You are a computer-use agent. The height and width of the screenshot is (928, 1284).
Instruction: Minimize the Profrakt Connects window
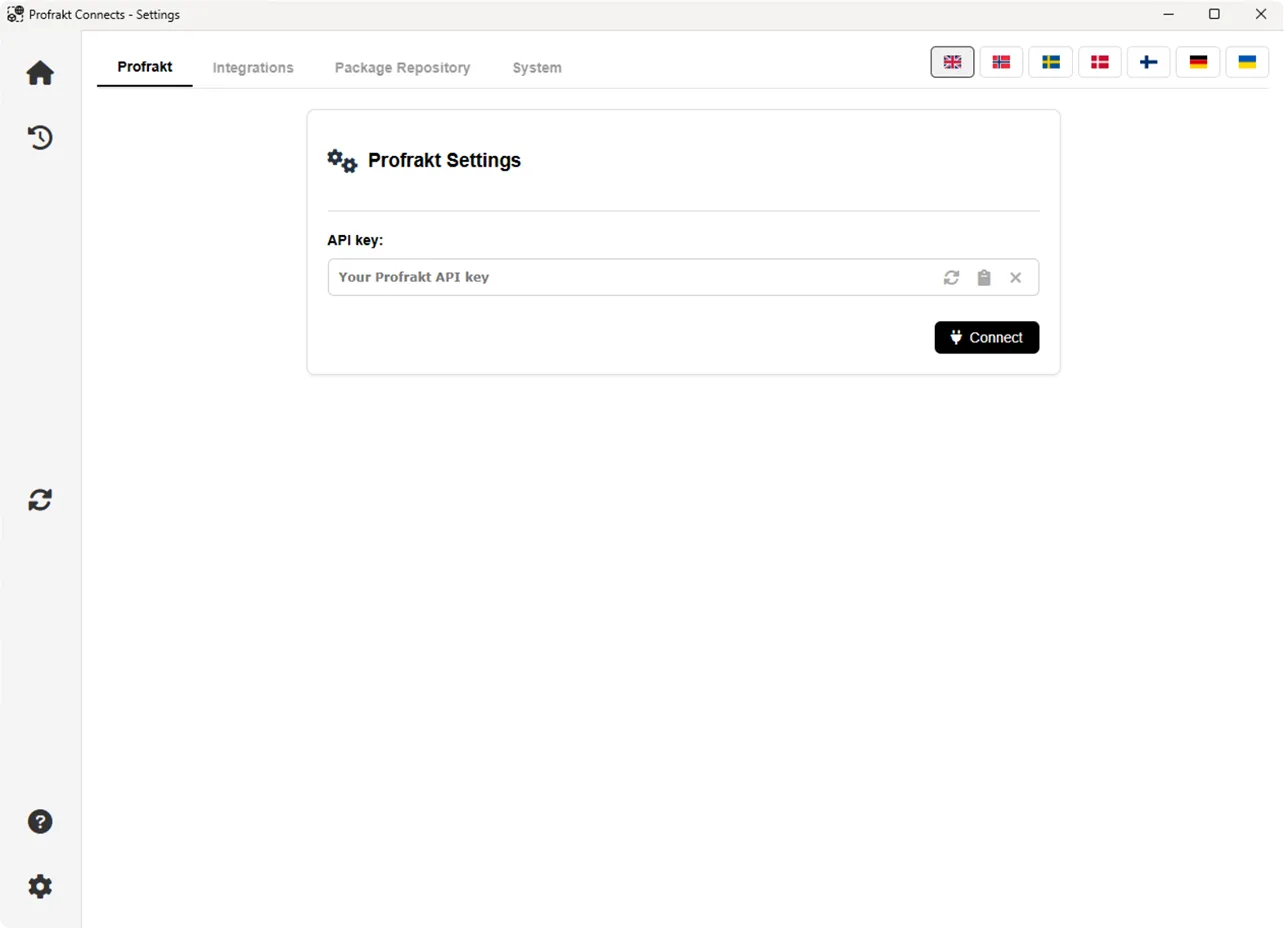1169,14
